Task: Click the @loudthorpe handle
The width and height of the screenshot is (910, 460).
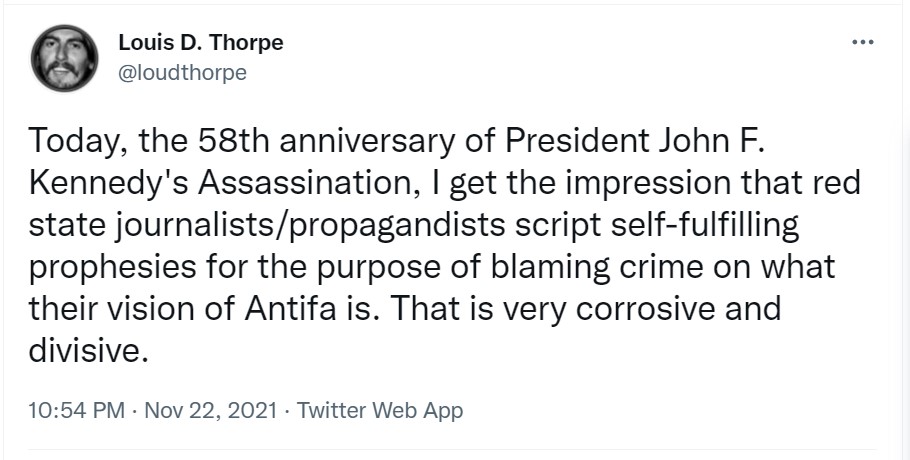Action: [182, 73]
